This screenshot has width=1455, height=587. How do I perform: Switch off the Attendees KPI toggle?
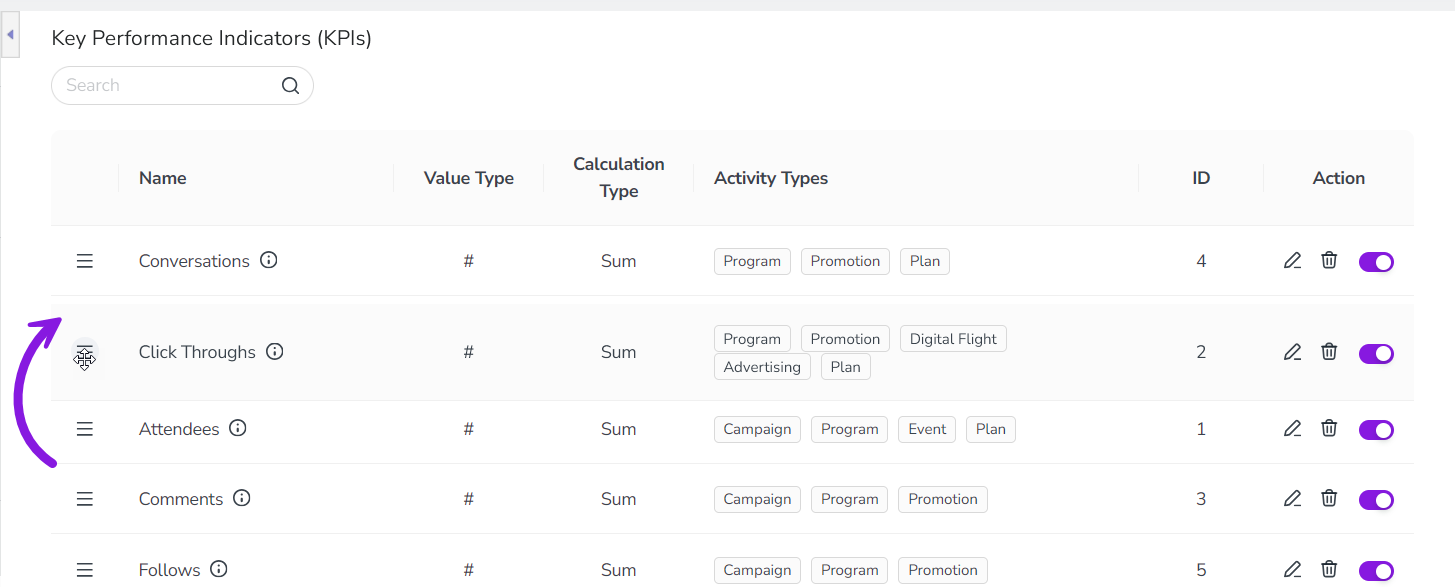(x=1376, y=430)
